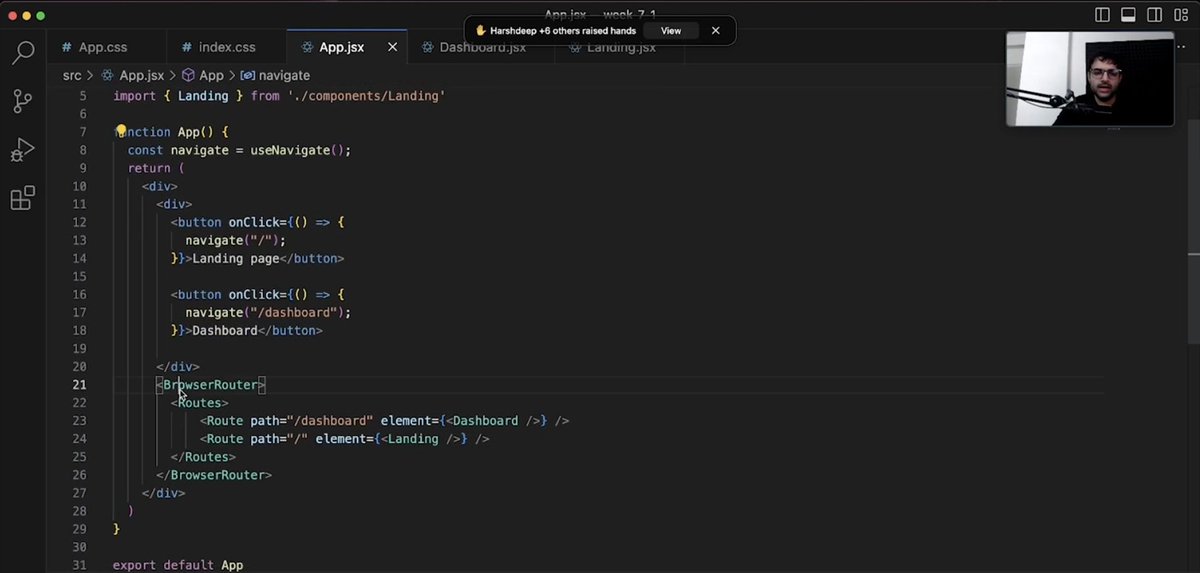Click opening Routes tag on line 22
1200x573 pixels.
coord(199,403)
